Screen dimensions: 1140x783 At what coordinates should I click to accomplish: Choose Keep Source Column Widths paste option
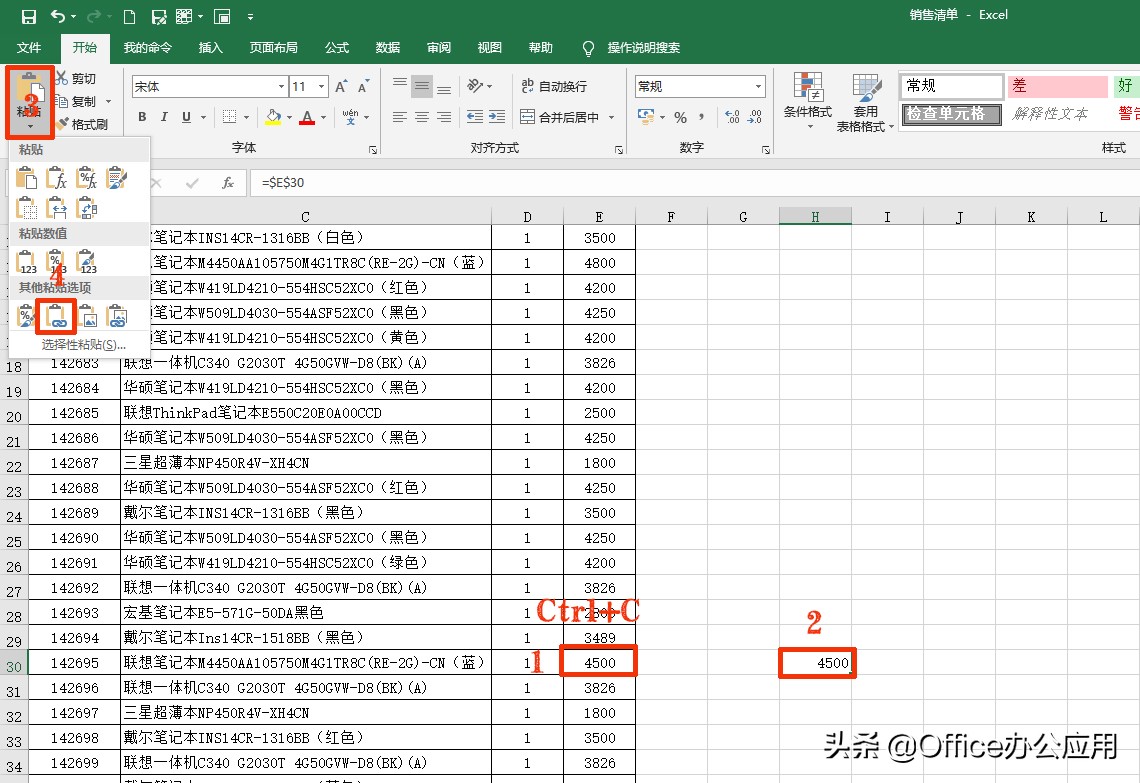57,208
